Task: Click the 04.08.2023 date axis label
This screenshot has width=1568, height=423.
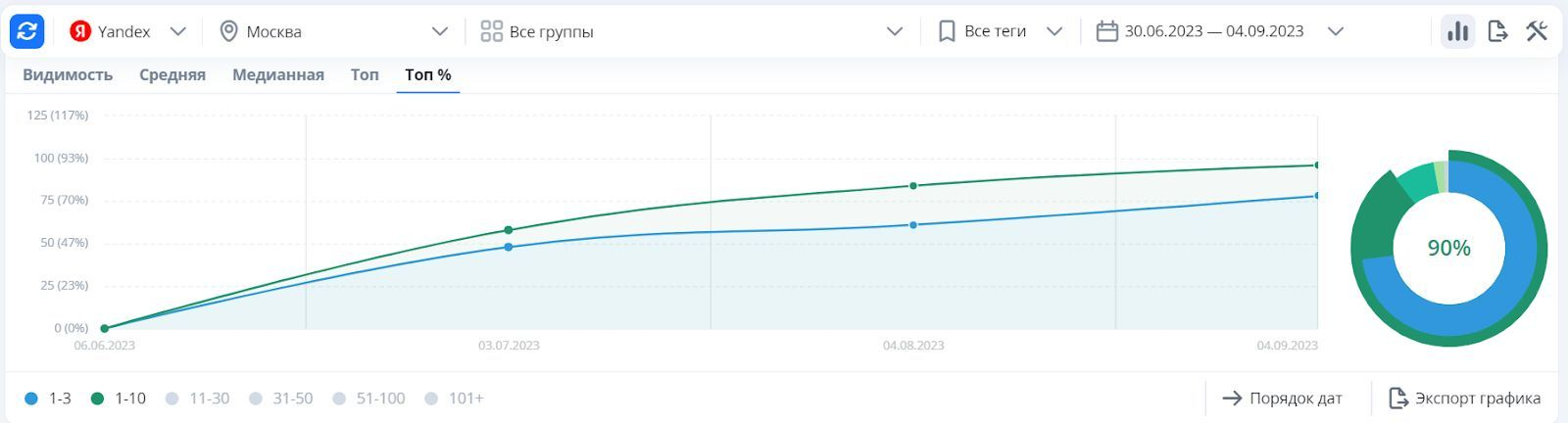Action: tap(913, 346)
